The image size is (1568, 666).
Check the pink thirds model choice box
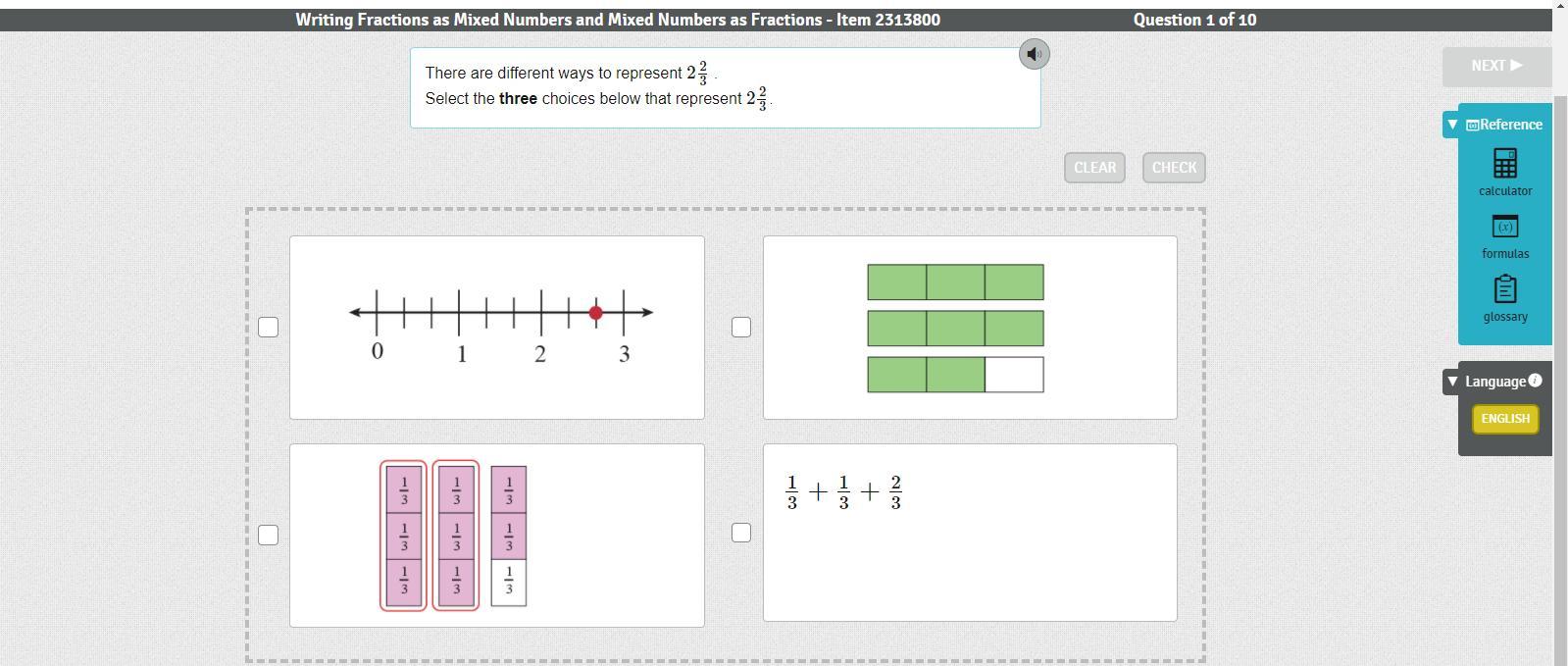(268, 535)
